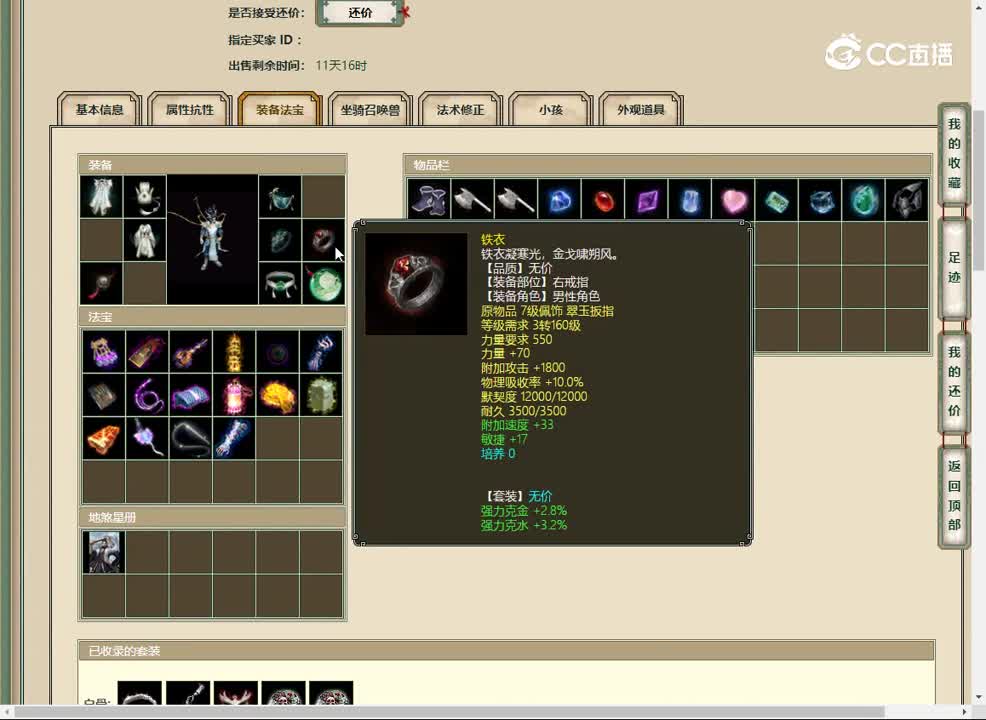Select the pink glowing lantern magic treasure
The image size is (986, 720).
click(x=234, y=395)
